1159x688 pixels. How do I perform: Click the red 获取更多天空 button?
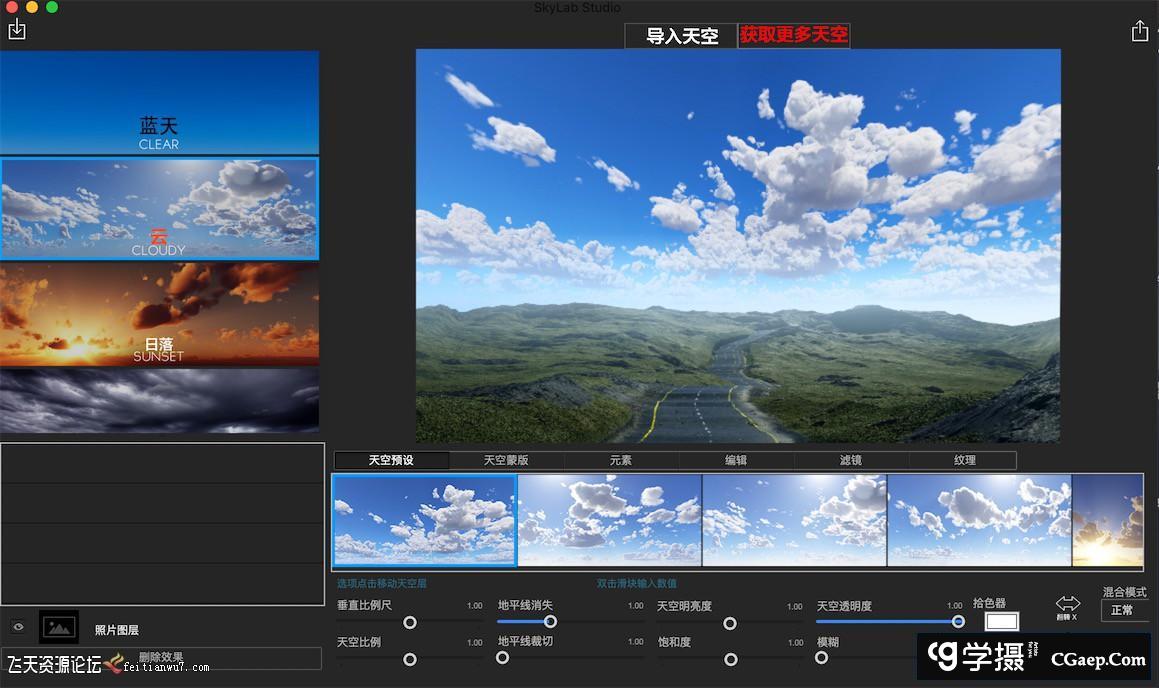point(793,35)
